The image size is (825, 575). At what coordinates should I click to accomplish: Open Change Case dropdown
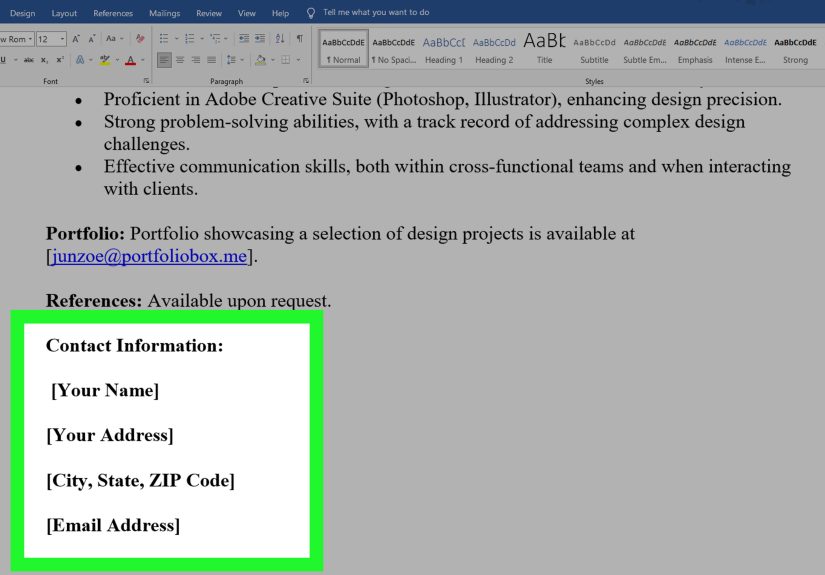tap(114, 39)
